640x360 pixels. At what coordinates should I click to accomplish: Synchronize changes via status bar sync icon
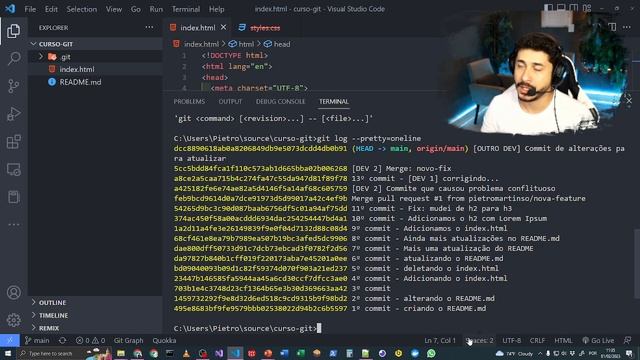point(62,340)
